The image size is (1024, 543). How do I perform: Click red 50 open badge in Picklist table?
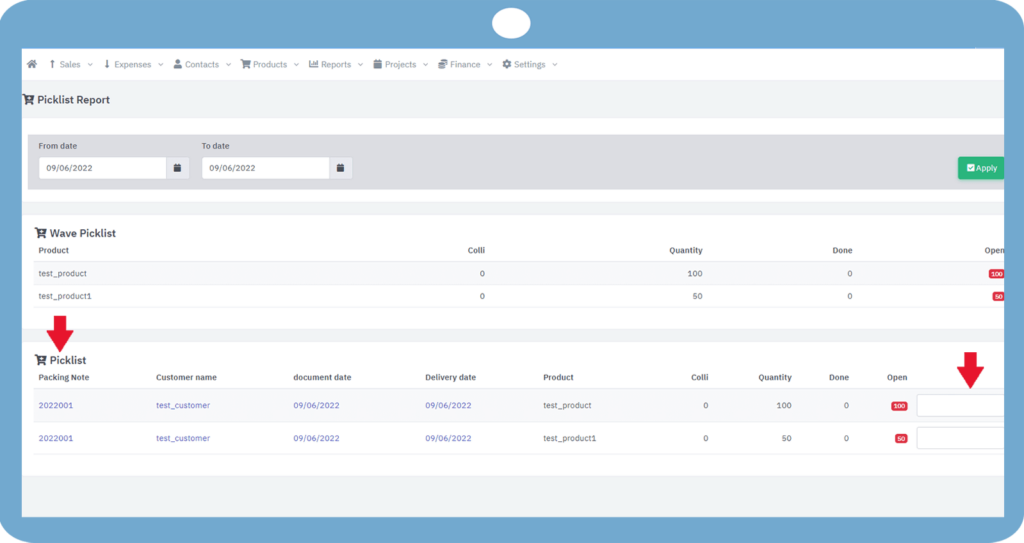coord(901,438)
